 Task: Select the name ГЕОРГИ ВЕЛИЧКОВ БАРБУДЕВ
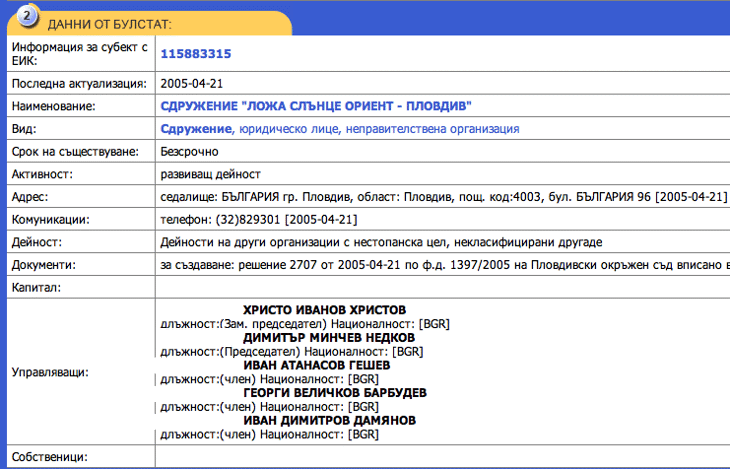(335, 393)
